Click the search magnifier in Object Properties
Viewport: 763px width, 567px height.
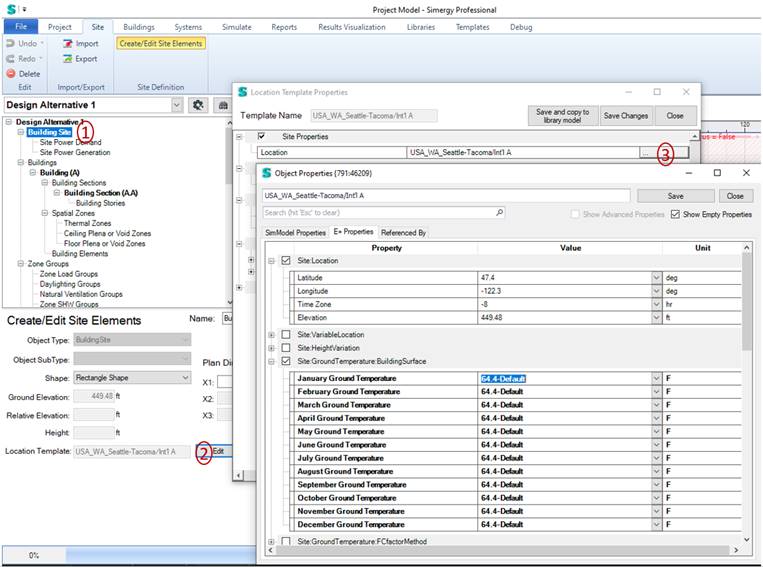(x=499, y=213)
